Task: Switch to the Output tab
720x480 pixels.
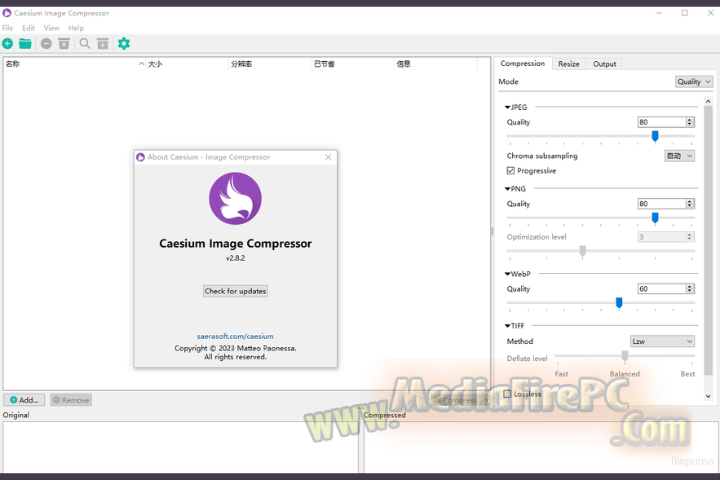Action: click(604, 64)
